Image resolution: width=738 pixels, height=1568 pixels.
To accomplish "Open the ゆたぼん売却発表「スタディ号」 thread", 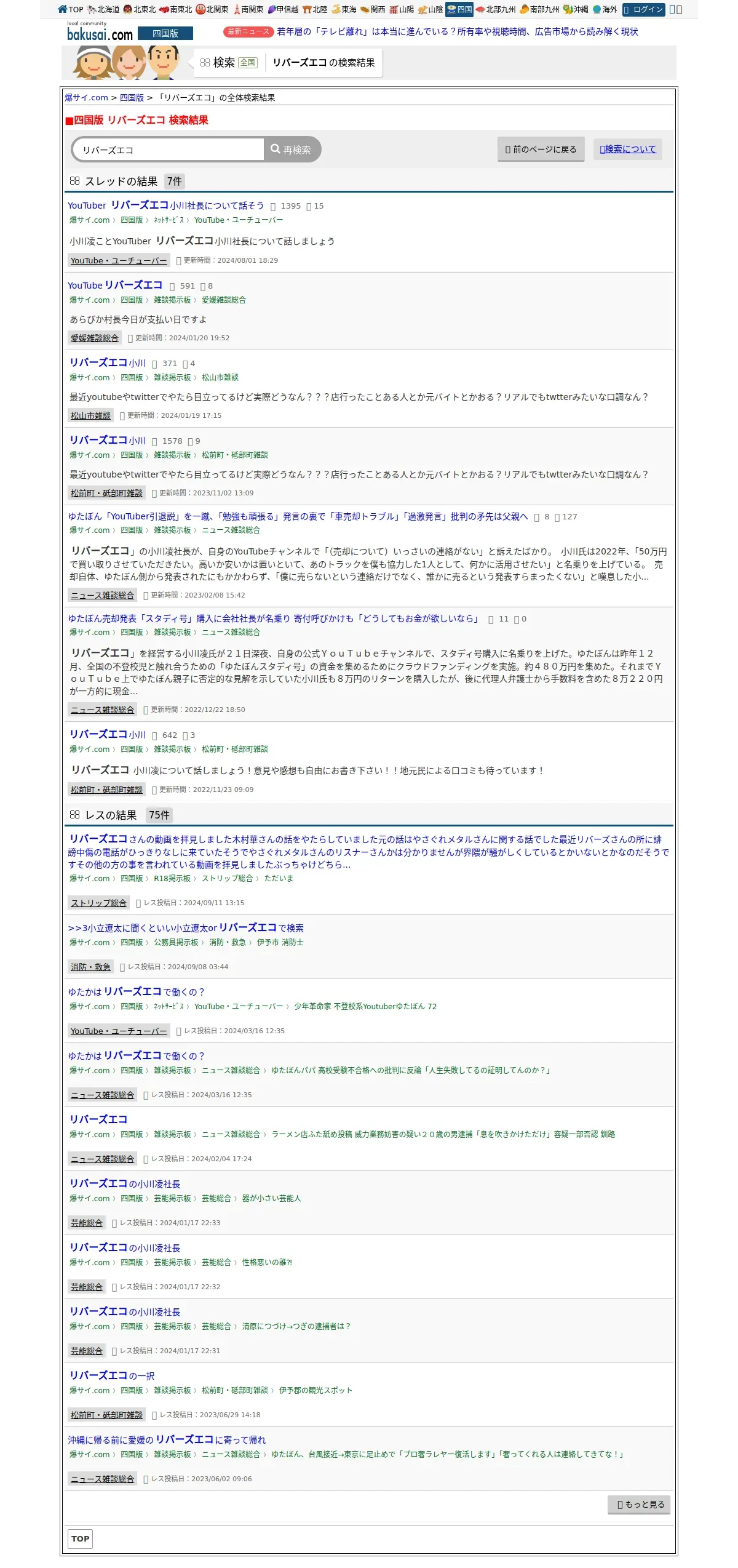I will tap(273, 618).
